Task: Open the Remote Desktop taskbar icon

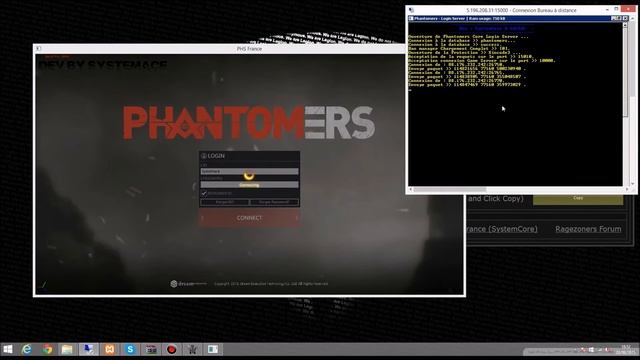Action: (89, 349)
